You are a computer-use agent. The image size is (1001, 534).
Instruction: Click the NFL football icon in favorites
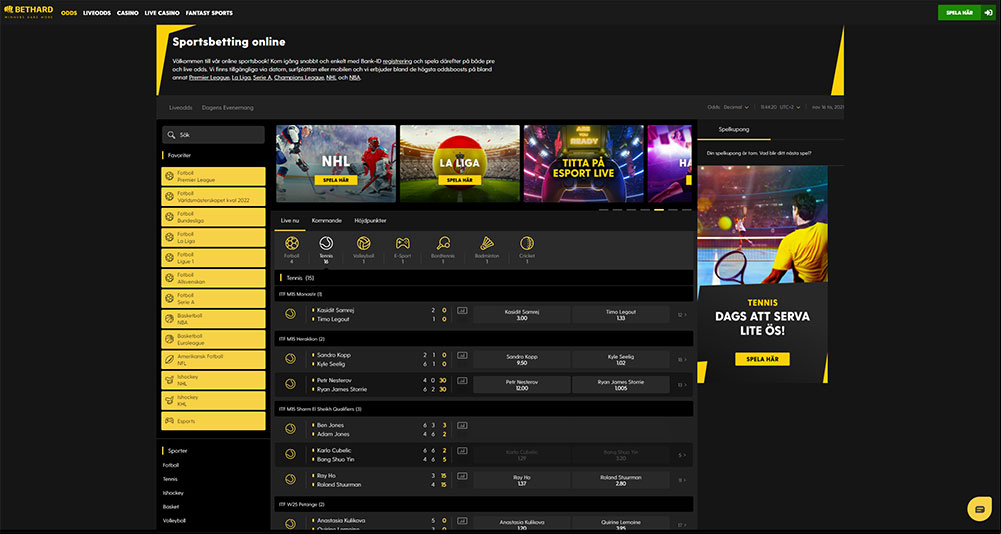(x=169, y=360)
